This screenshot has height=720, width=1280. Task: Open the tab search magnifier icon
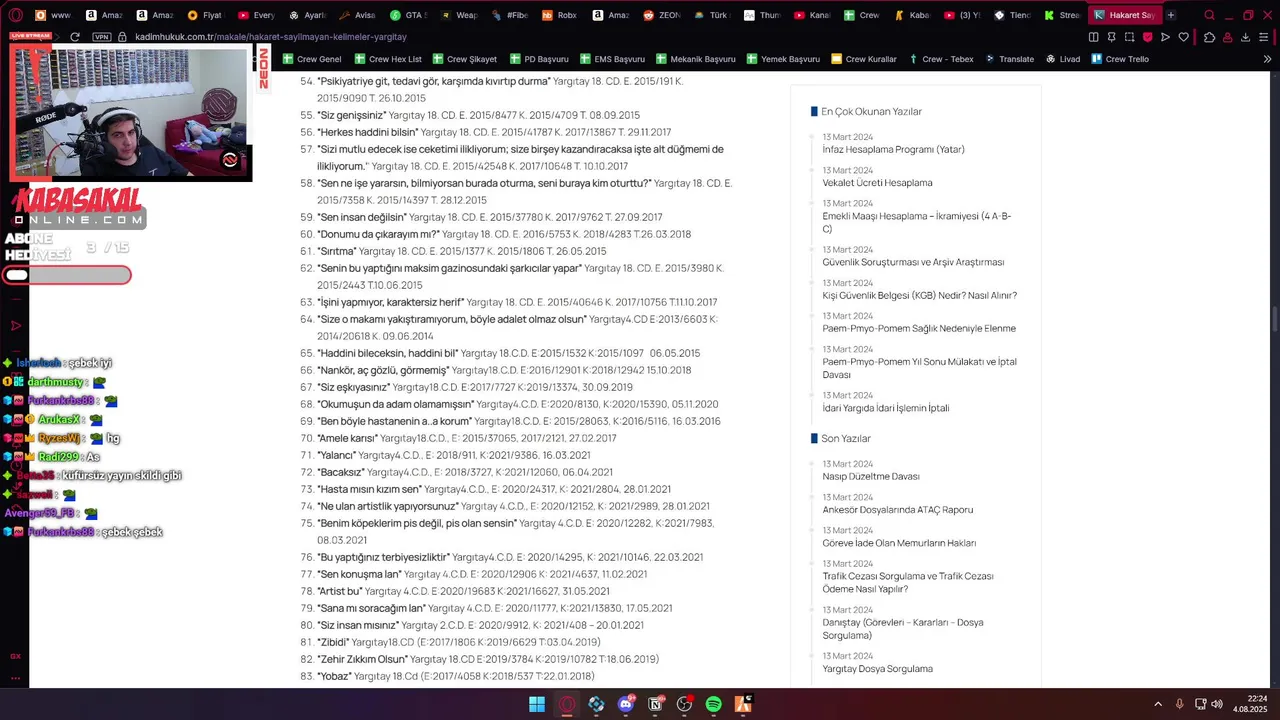coord(1209,15)
